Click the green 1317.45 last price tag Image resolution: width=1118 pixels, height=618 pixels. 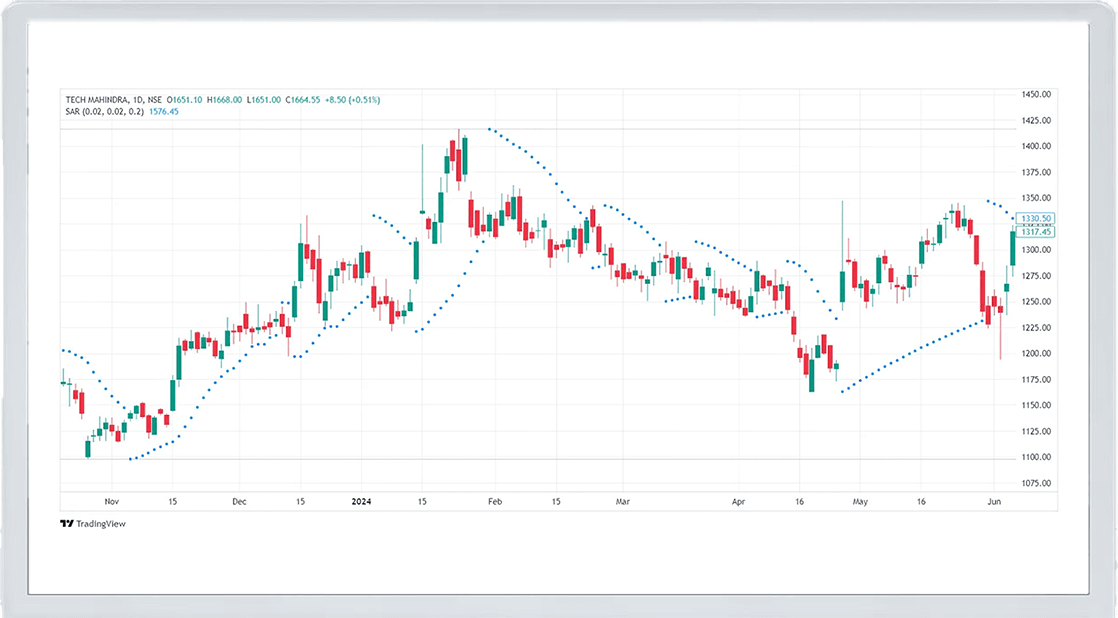click(x=1036, y=232)
